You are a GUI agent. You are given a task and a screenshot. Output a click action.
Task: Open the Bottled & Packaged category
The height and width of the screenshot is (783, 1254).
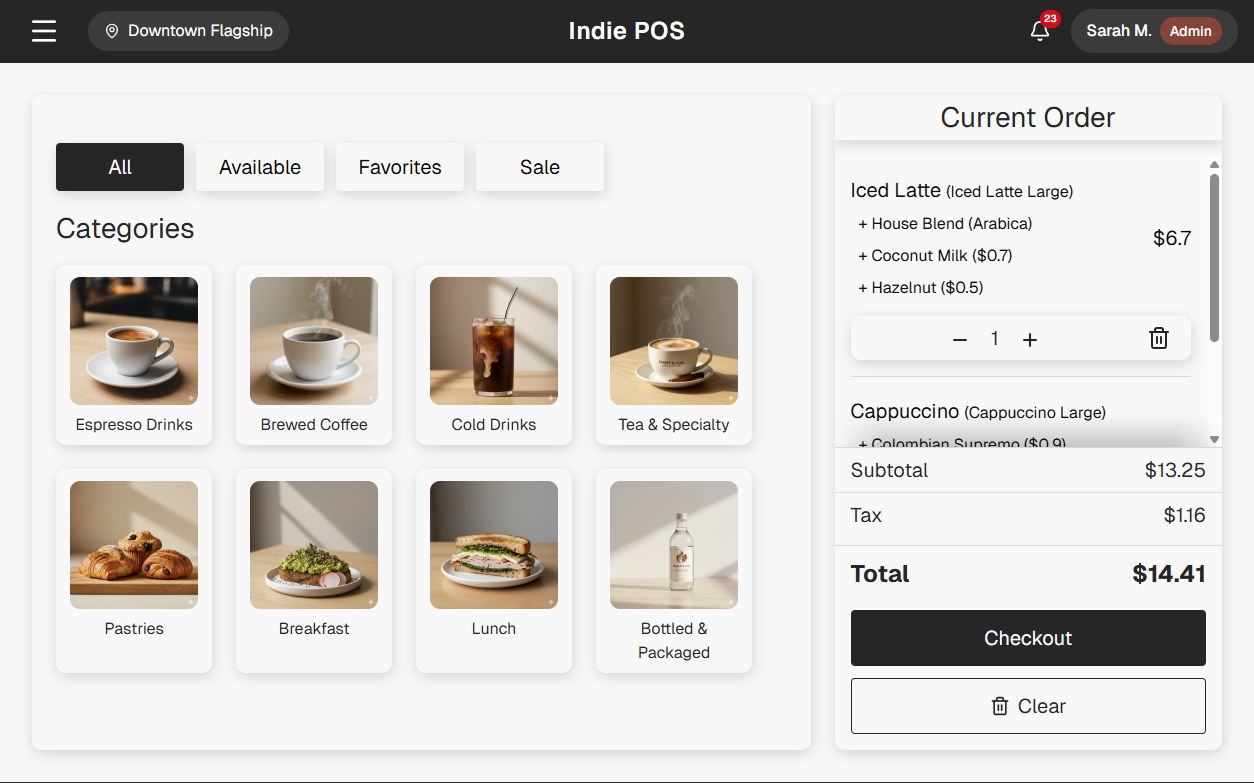[674, 570]
